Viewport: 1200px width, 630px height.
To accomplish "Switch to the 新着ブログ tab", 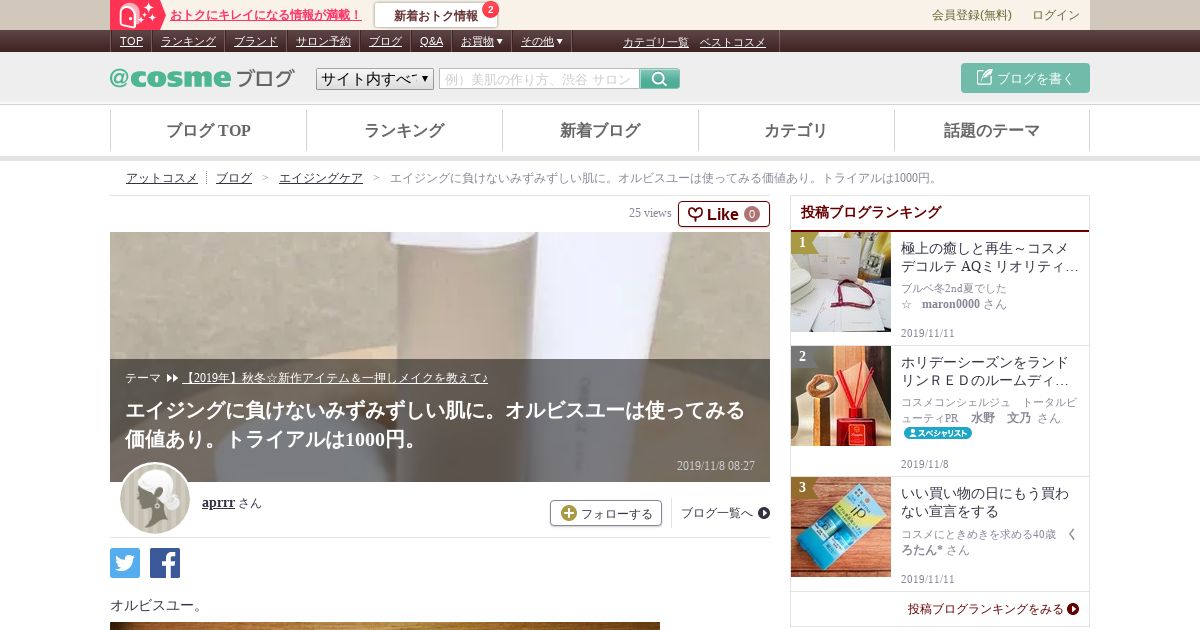I will click(x=600, y=130).
